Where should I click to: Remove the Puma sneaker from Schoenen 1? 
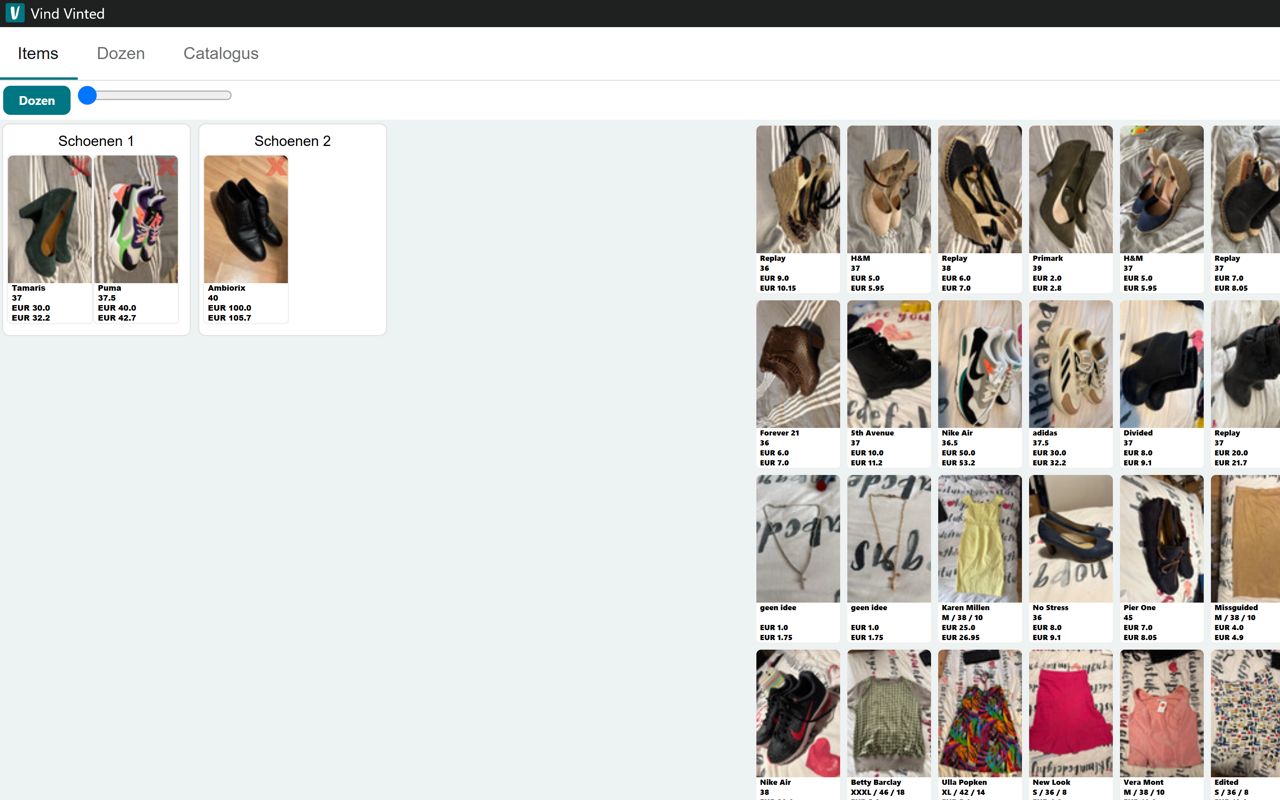[x=166, y=168]
